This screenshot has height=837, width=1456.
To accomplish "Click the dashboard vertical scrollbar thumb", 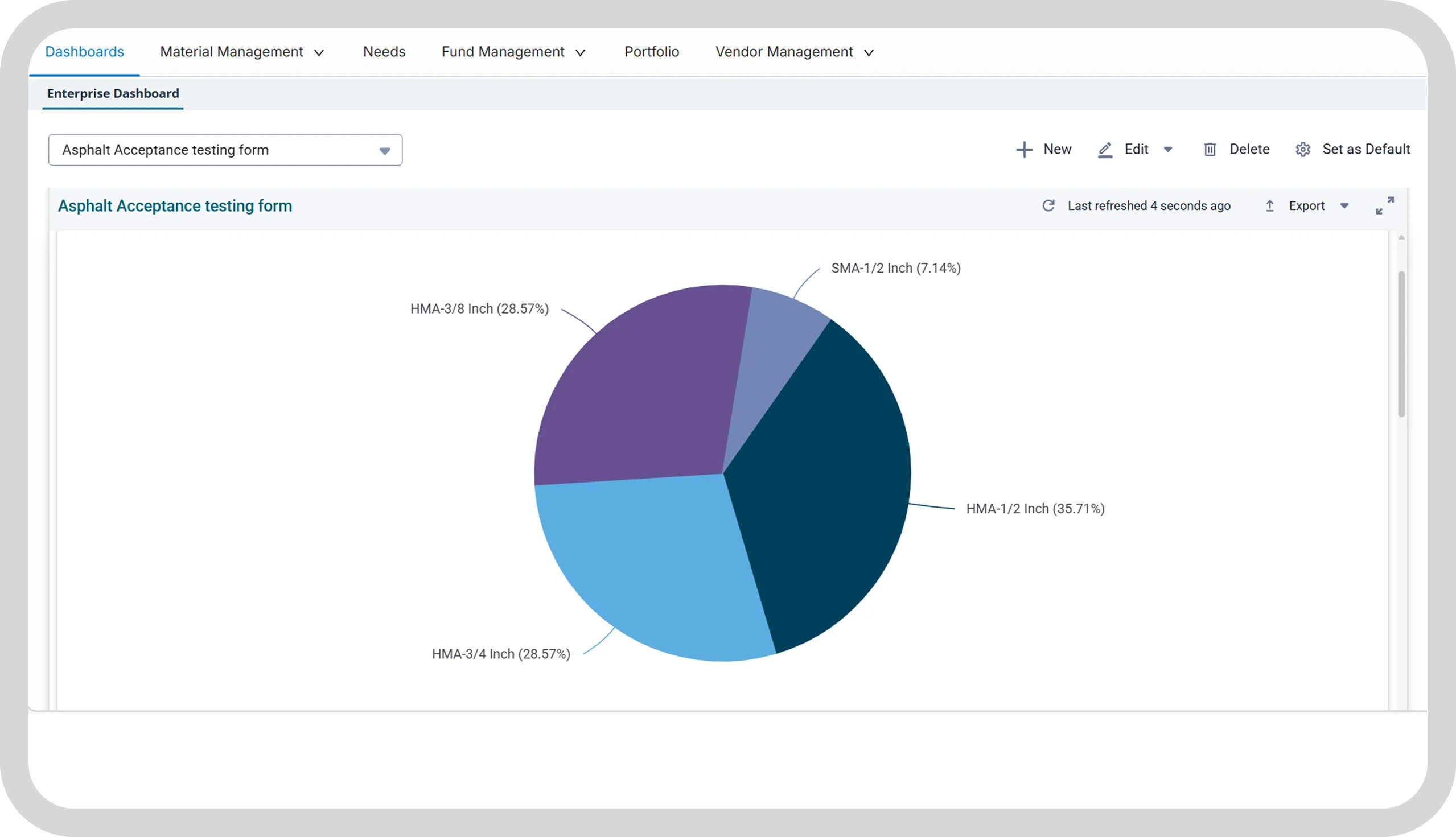I will (x=1401, y=344).
